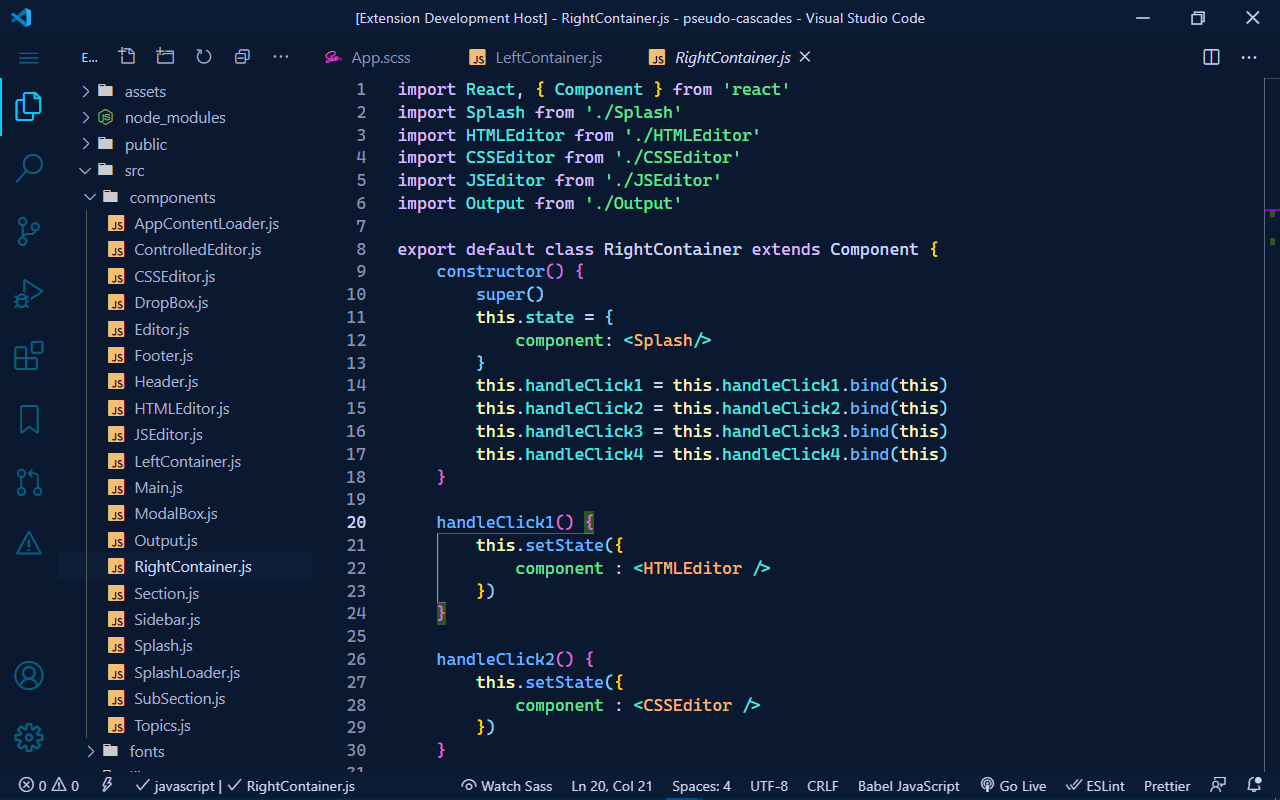Open the Run and Debug view
This screenshot has width=1280, height=800.
(x=29, y=294)
